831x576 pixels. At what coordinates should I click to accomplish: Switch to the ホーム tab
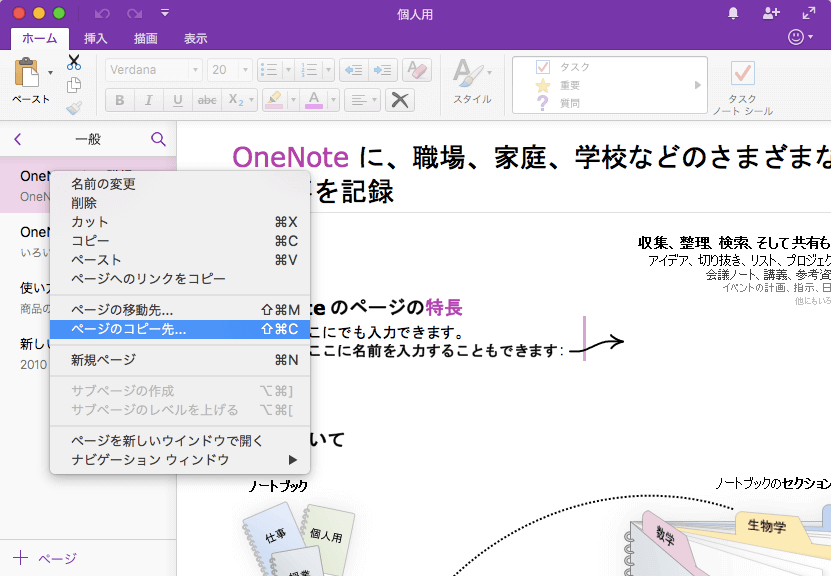point(40,38)
